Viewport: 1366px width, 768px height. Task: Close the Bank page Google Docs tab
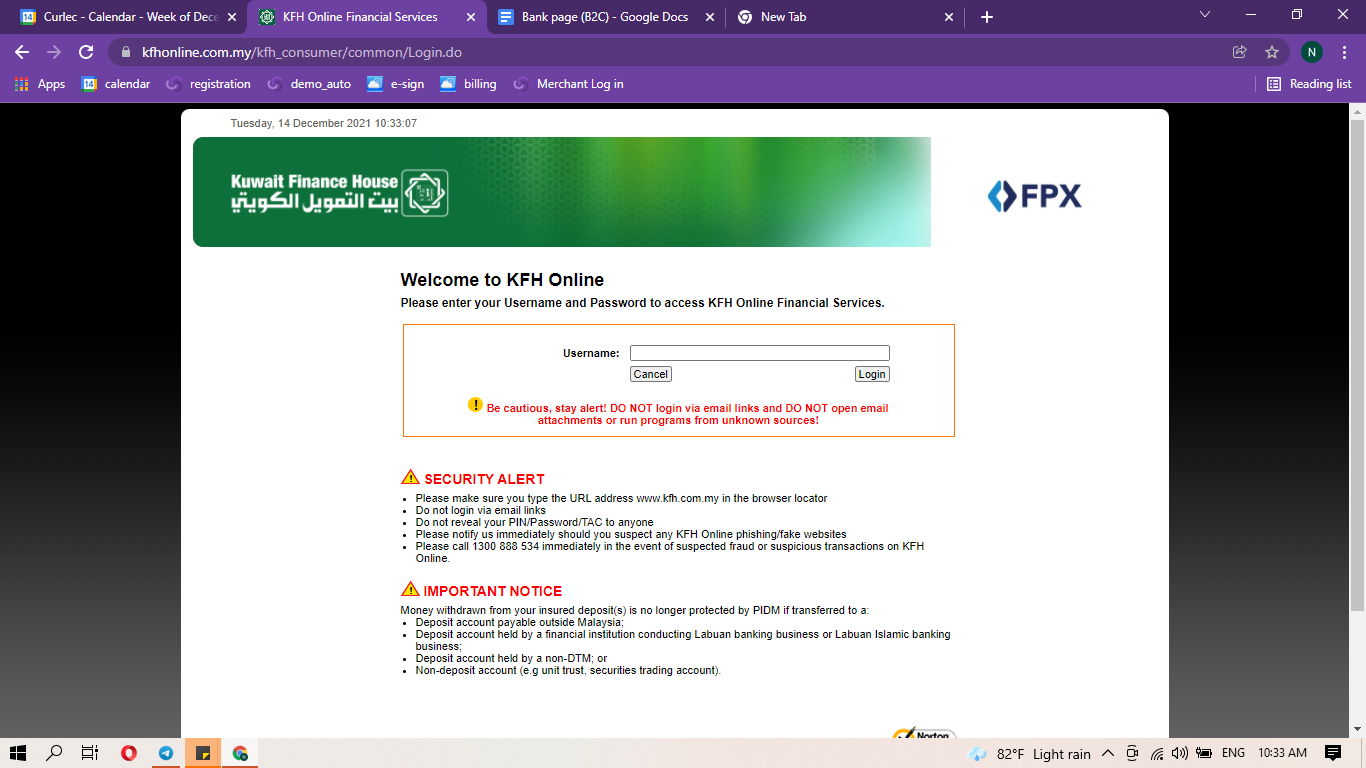[710, 17]
